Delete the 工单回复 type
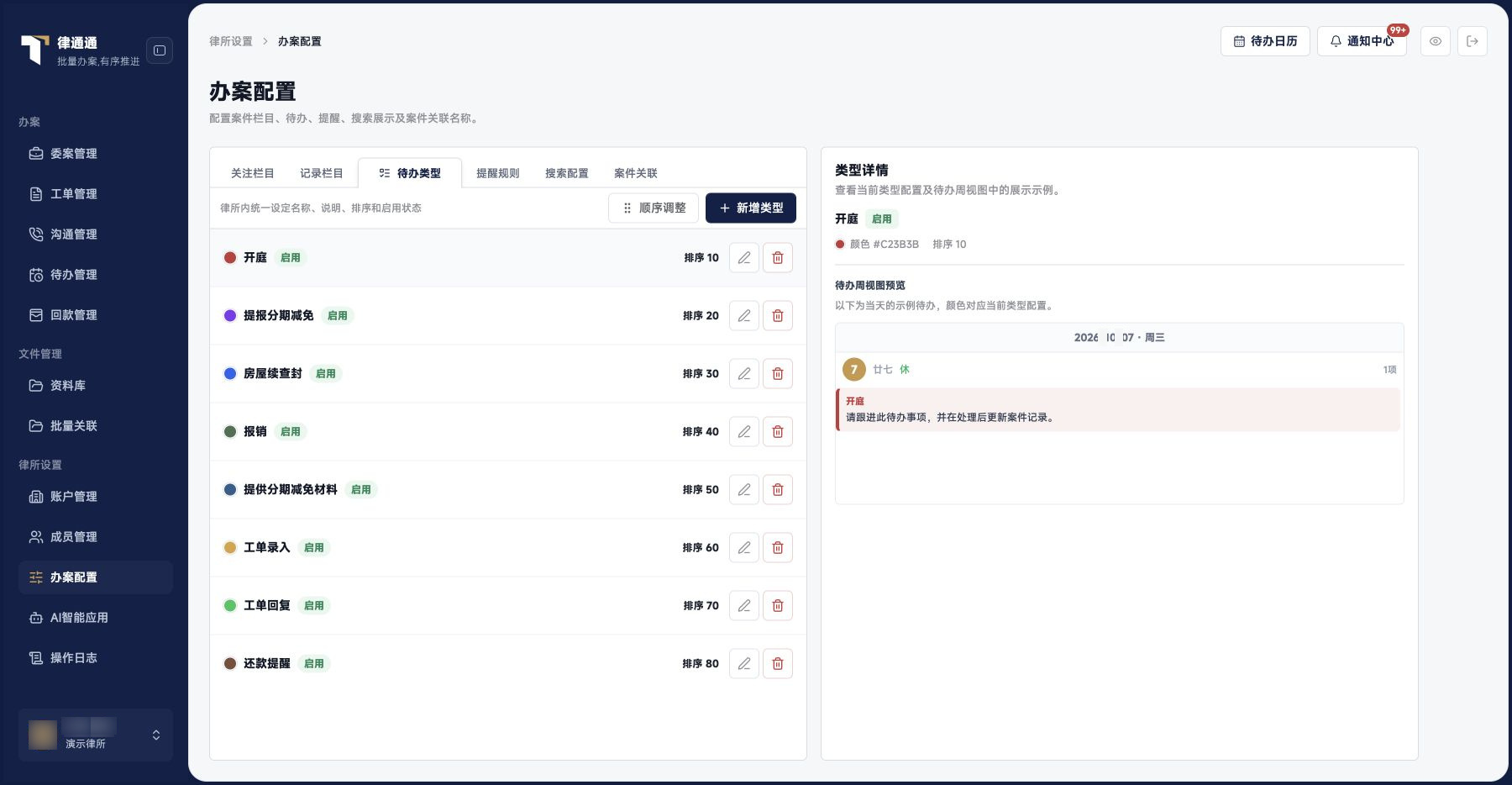This screenshot has width=1512, height=785. [778, 606]
